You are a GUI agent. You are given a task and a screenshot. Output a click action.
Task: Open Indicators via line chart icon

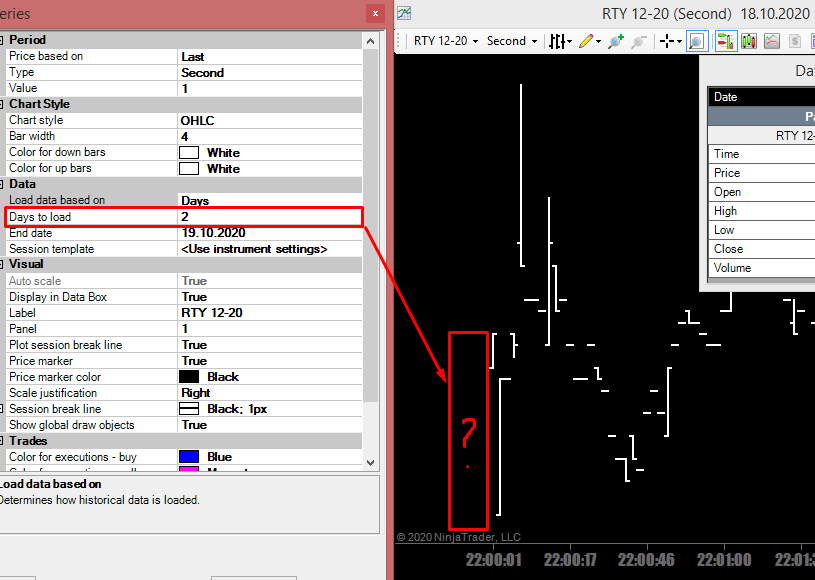click(772, 41)
